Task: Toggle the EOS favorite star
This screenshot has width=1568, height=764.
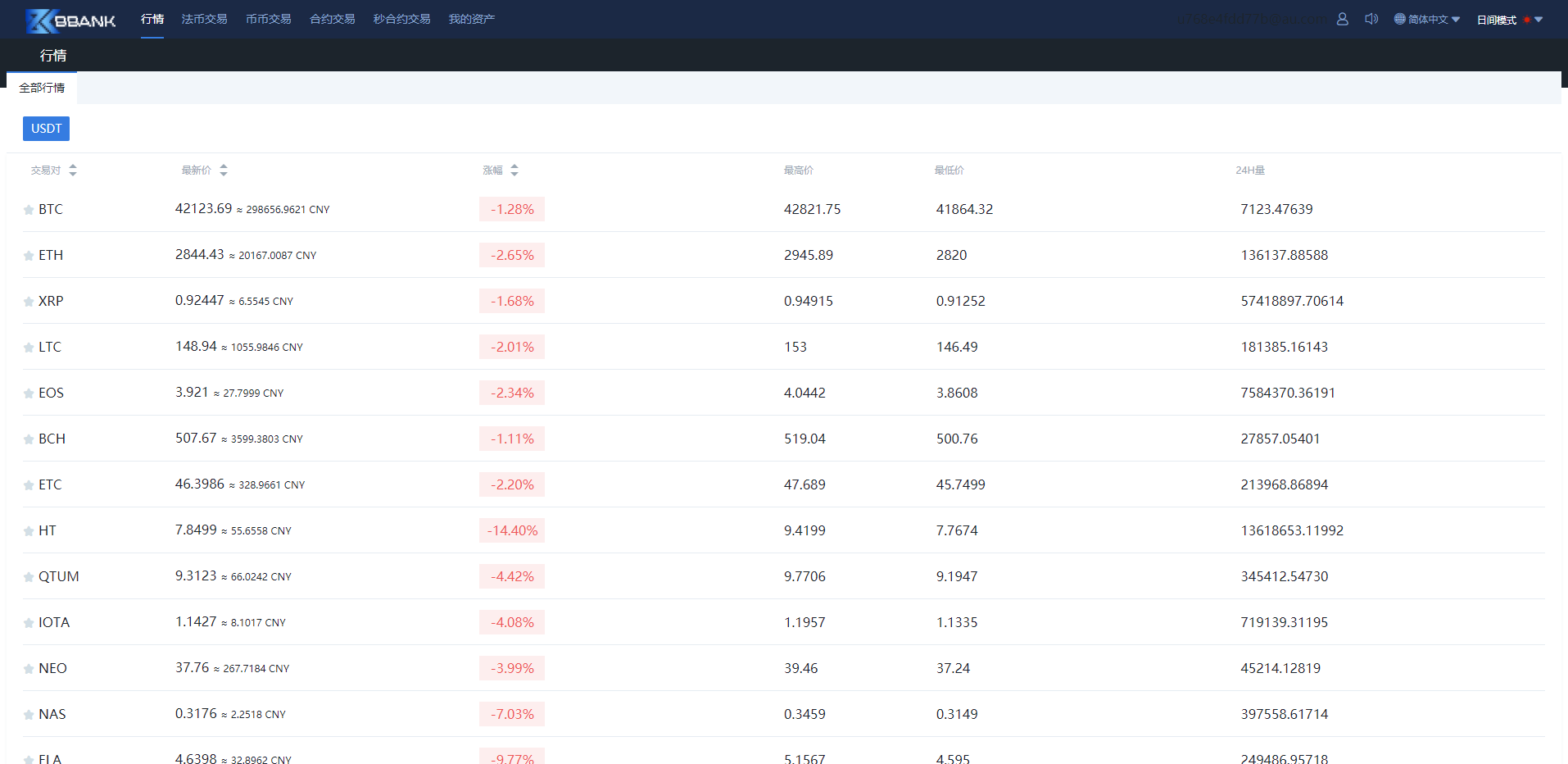Action: click(29, 393)
